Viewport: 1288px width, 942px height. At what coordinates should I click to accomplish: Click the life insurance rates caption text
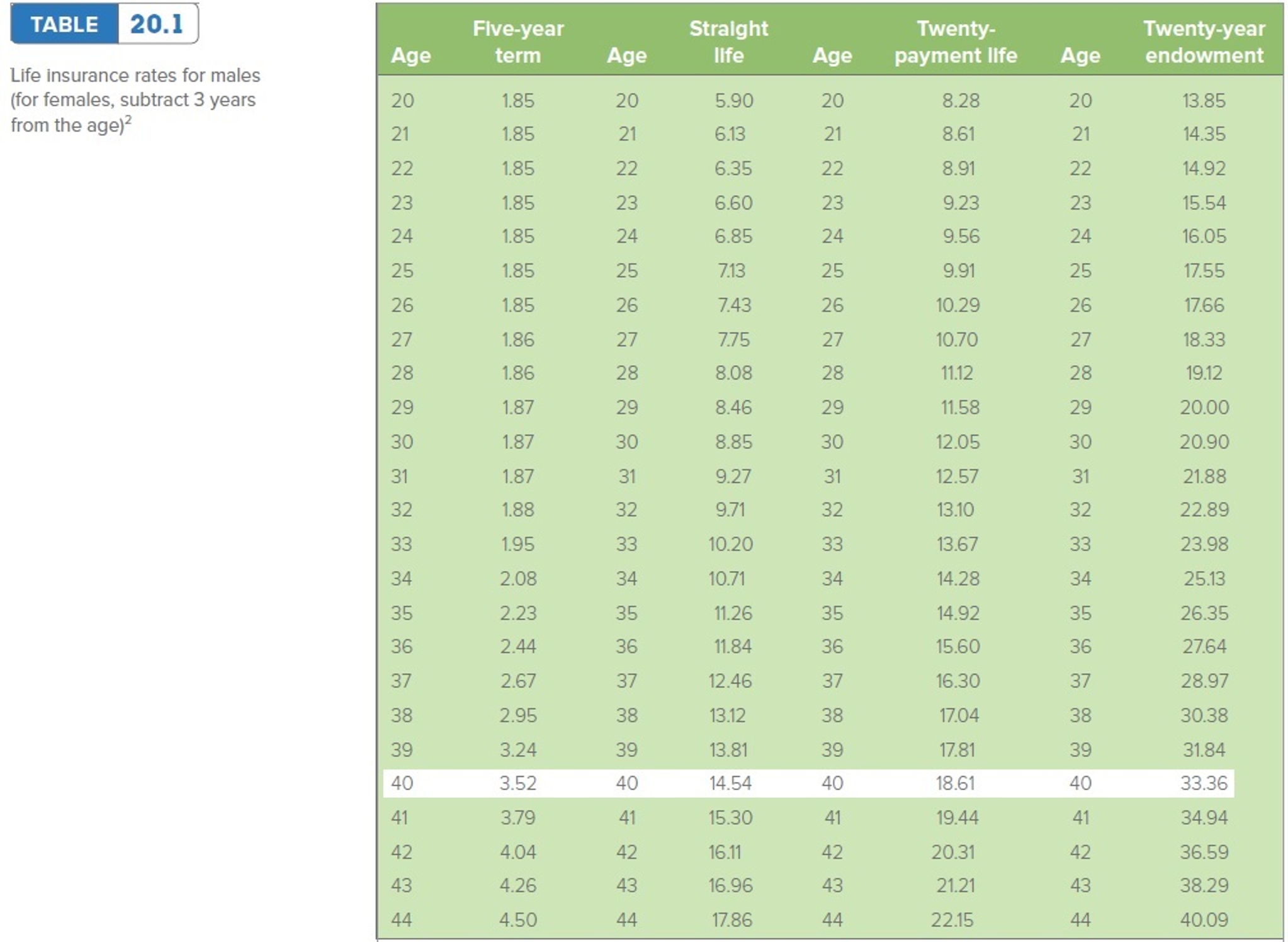135,100
